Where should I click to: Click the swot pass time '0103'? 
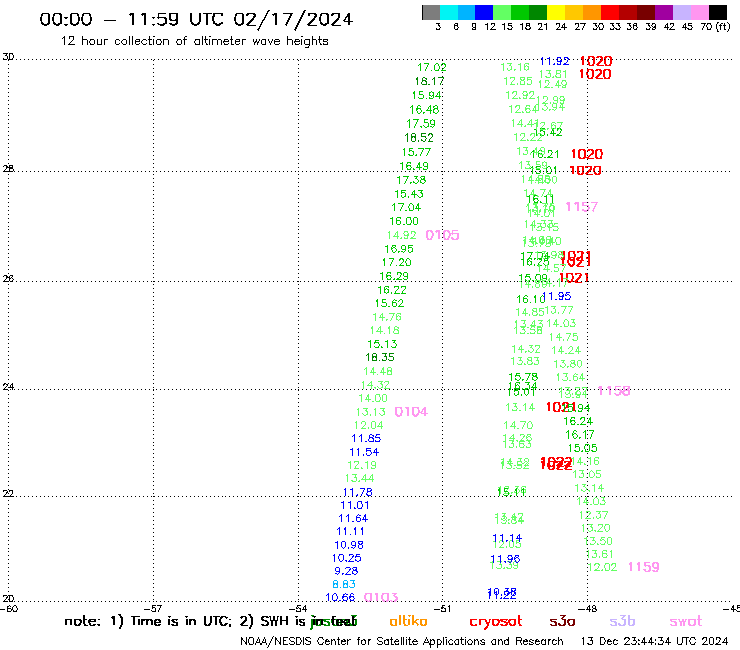coord(381,598)
